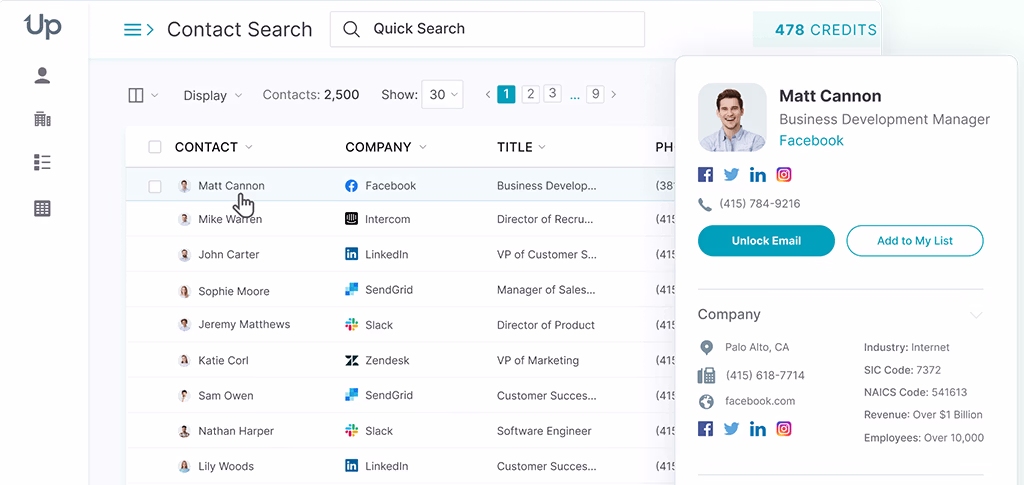Open company Instagram icon in Company section

[x=784, y=429]
